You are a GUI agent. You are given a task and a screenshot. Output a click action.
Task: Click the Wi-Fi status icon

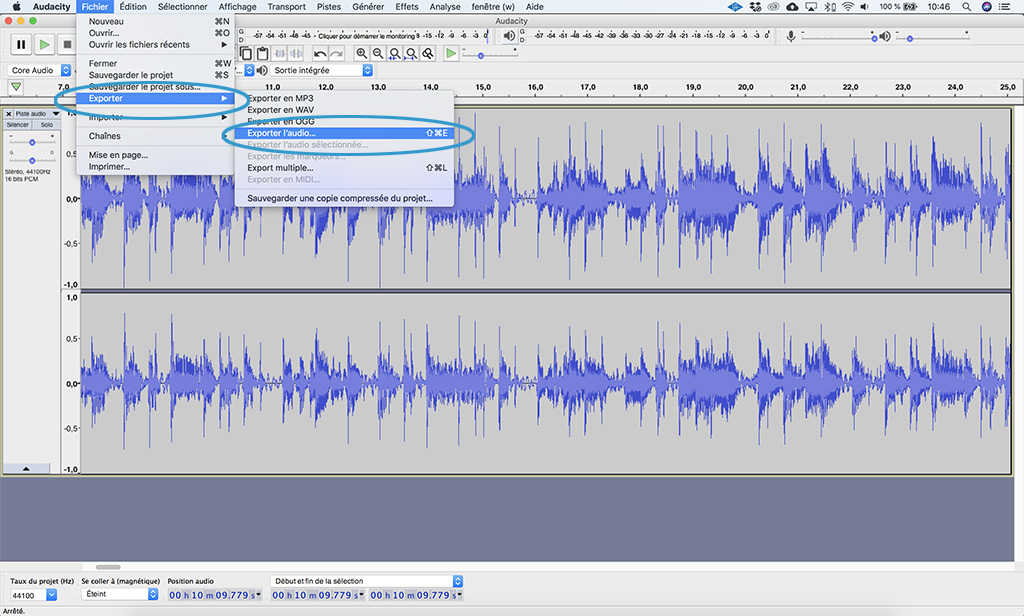tap(848, 7)
